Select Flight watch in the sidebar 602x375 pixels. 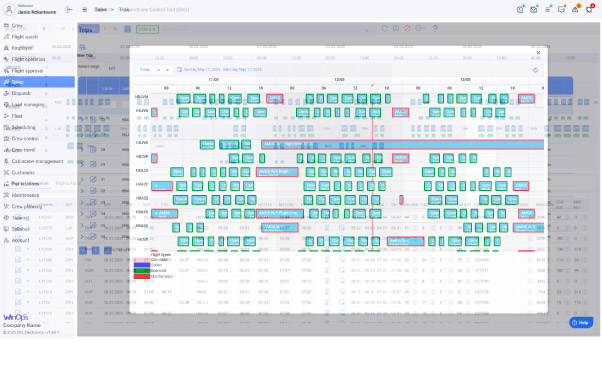coord(25,37)
